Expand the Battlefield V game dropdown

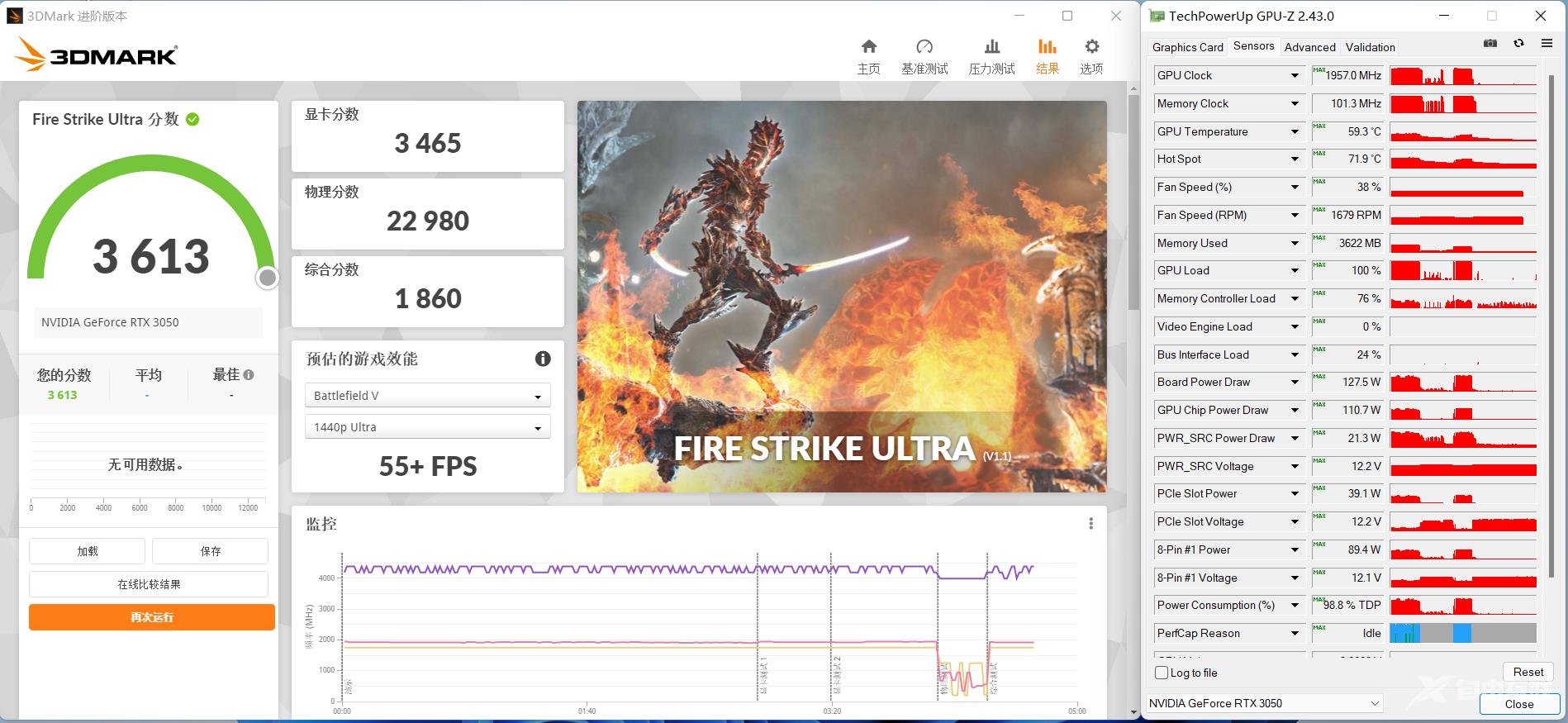click(427, 396)
